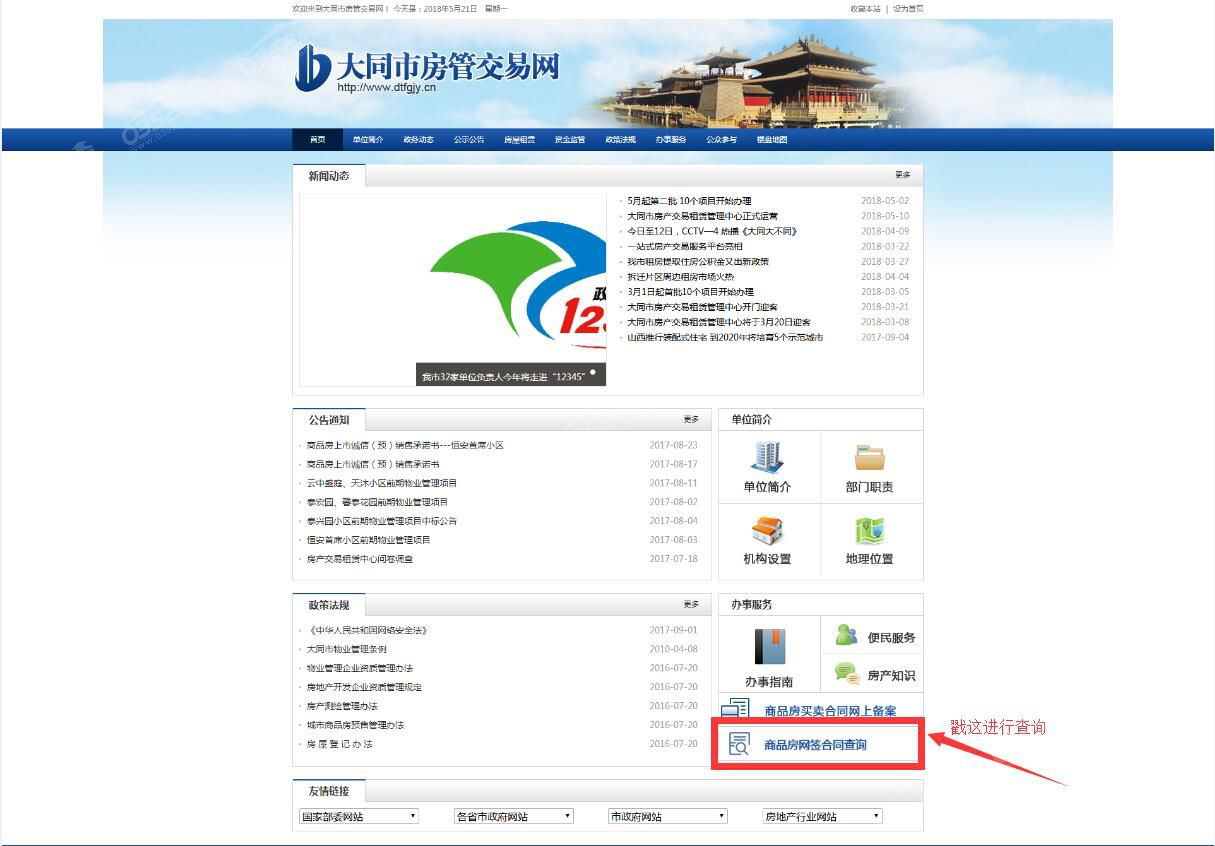Open 便民服务 person icon
1215x846 pixels.
[847, 636]
